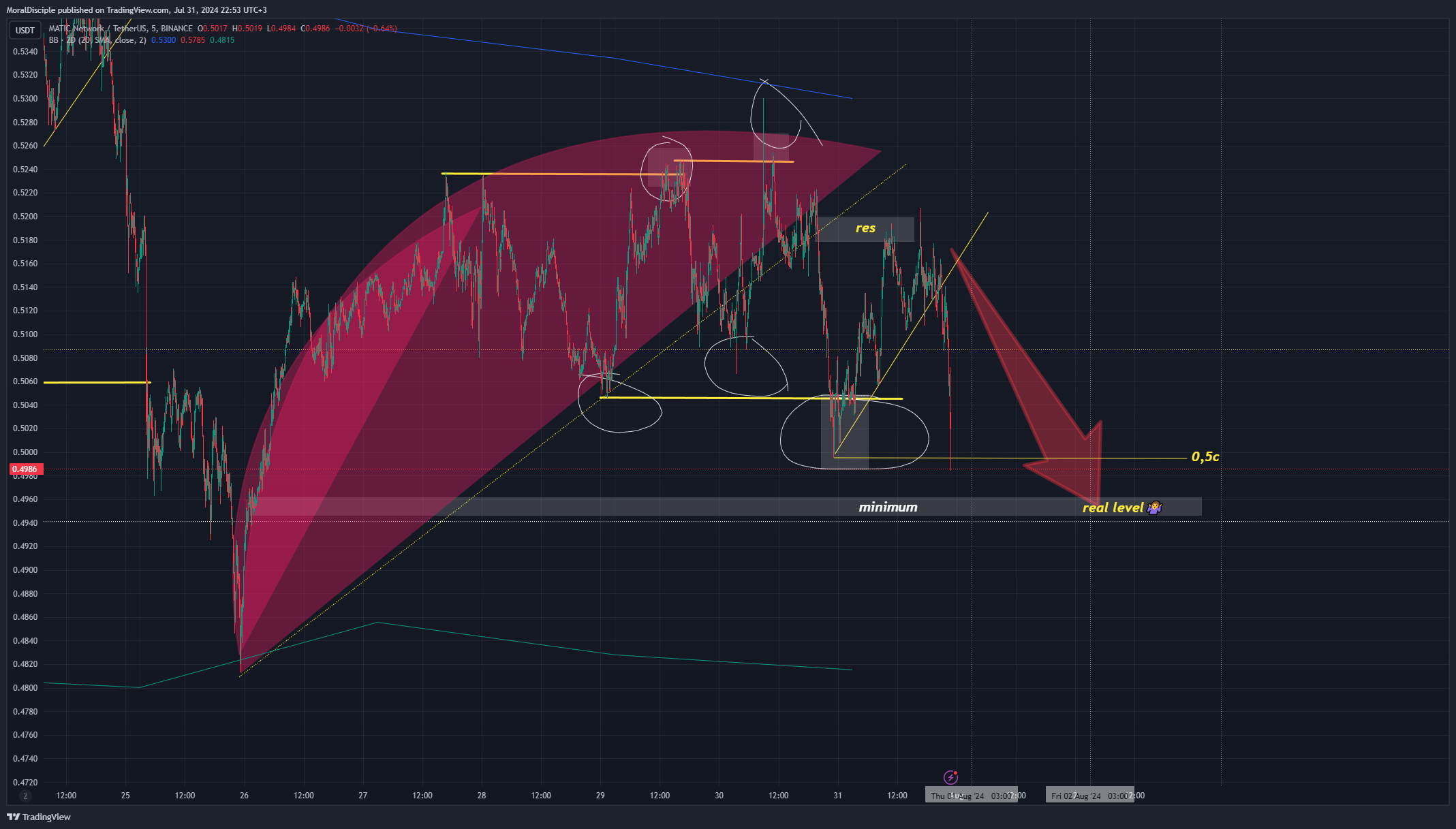The image size is (1456, 829).
Task: Click the 0.5000 price axis label
Action: coord(25,452)
